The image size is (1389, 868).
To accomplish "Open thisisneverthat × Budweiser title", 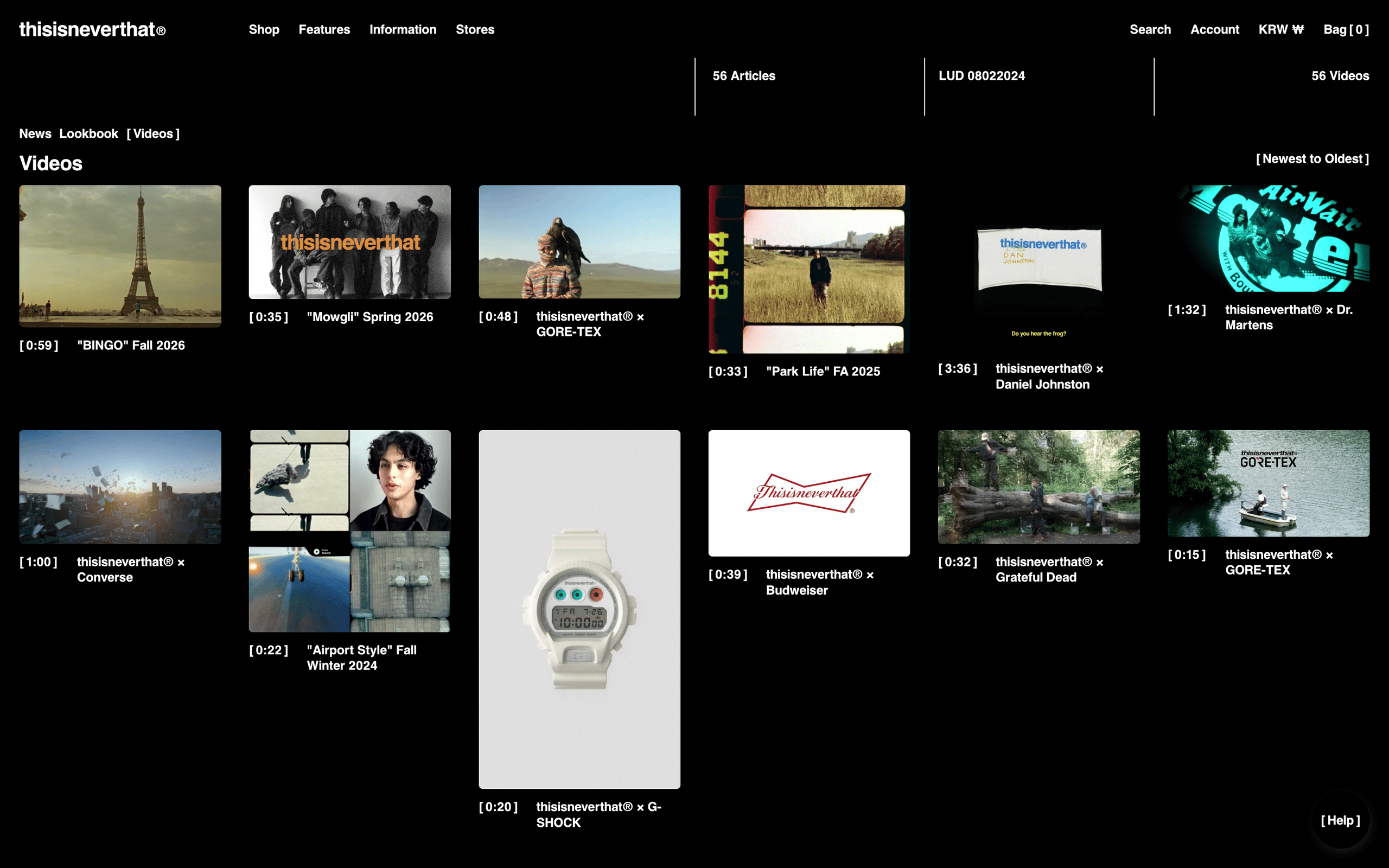I will point(820,582).
